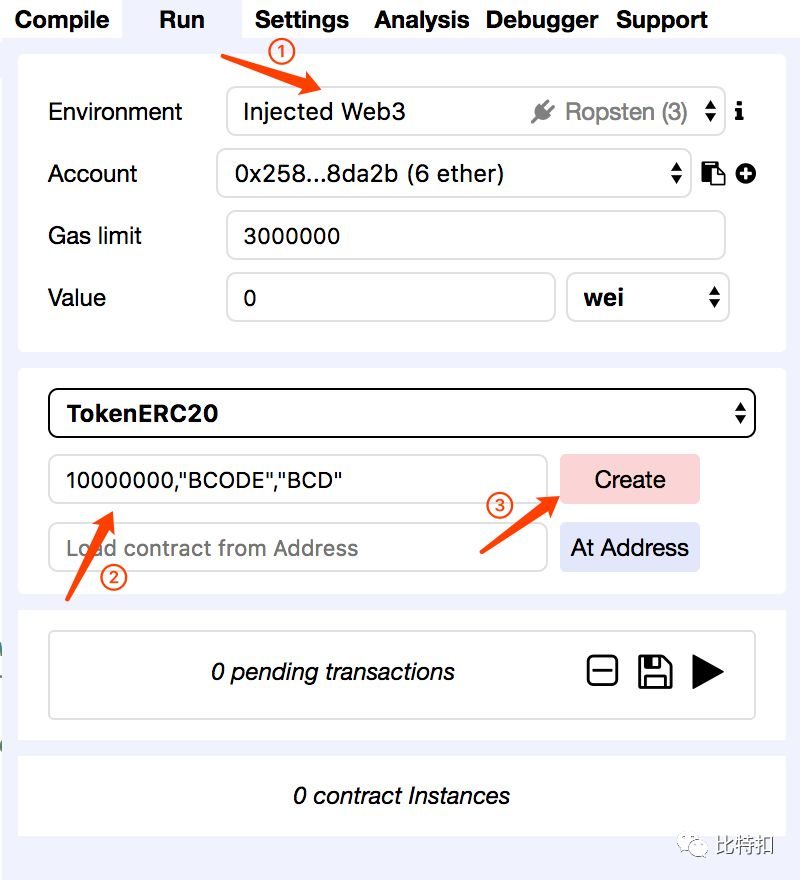Click the Create button

pos(630,479)
